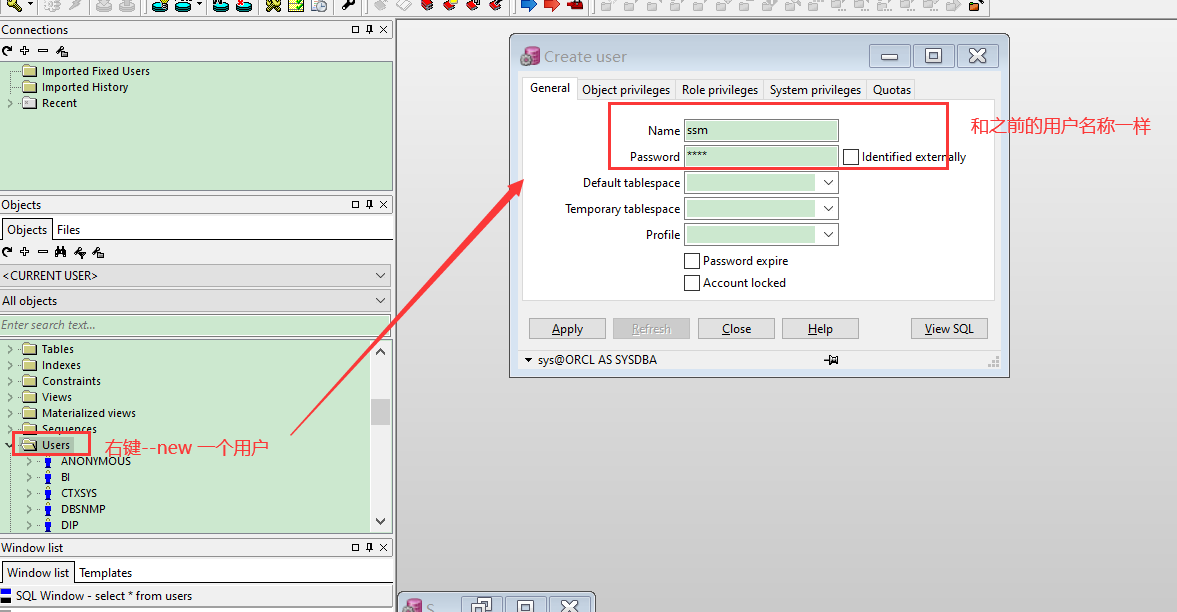The image size is (1177, 612).
Task: Switch to the Role privileges tab
Action: click(x=720, y=89)
